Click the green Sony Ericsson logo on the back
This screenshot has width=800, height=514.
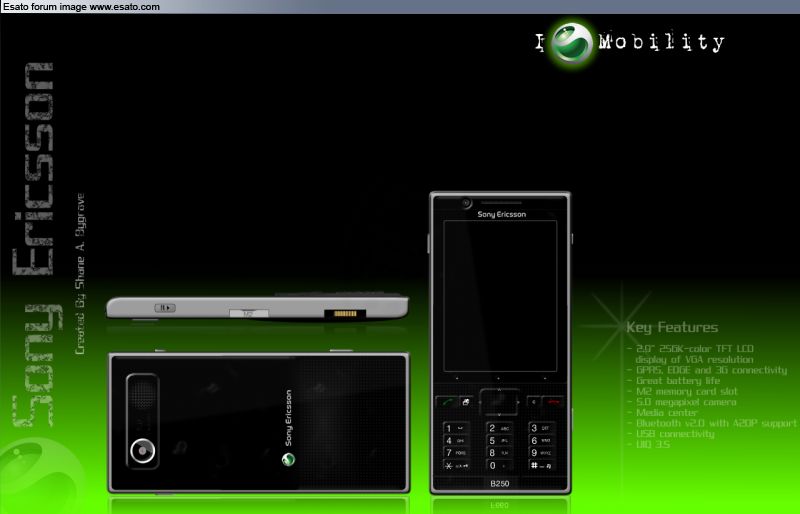288,459
